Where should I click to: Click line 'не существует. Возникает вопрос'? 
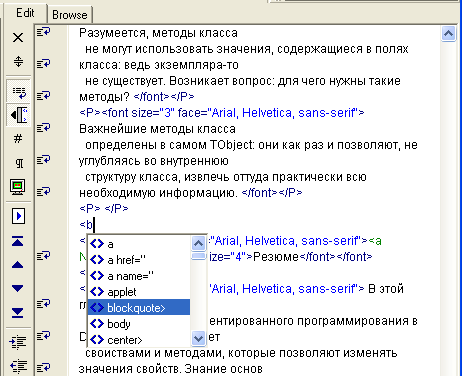(243, 81)
